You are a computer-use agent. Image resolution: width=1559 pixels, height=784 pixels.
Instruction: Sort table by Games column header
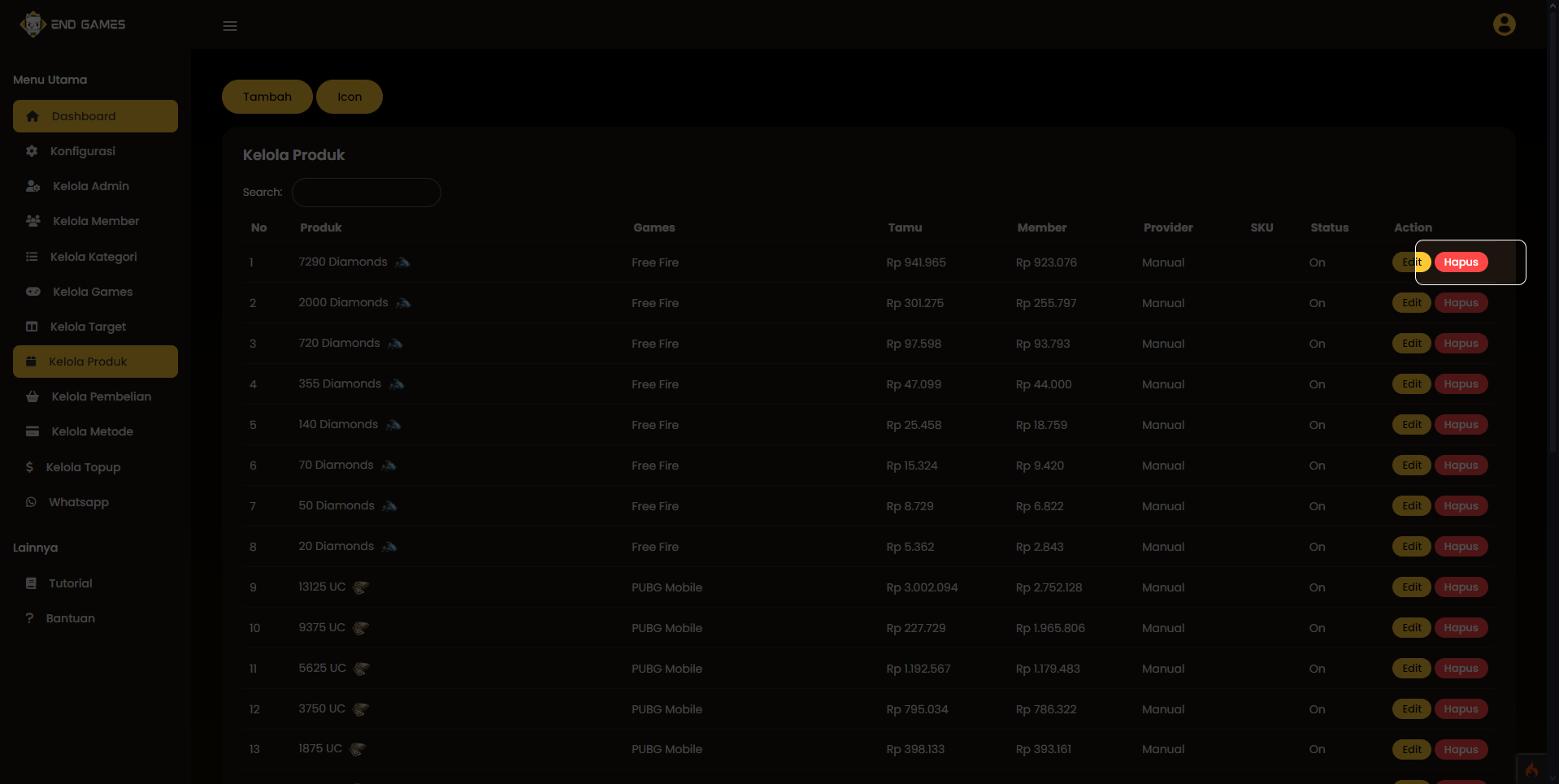click(x=654, y=227)
